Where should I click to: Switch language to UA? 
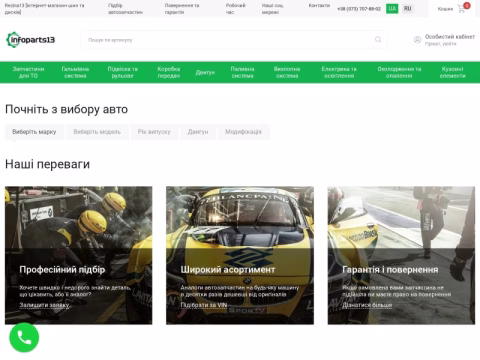tap(392, 9)
